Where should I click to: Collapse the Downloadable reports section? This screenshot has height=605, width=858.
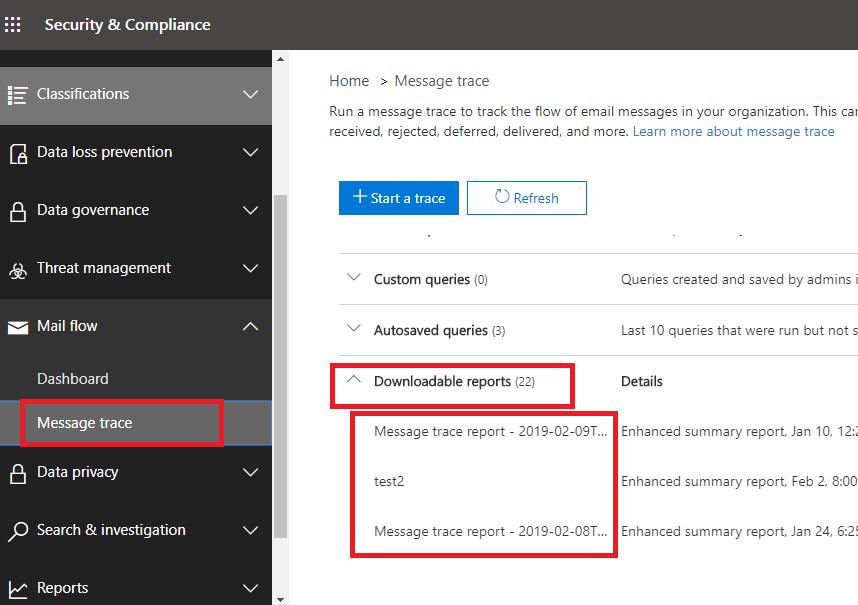[x=353, y=381]
